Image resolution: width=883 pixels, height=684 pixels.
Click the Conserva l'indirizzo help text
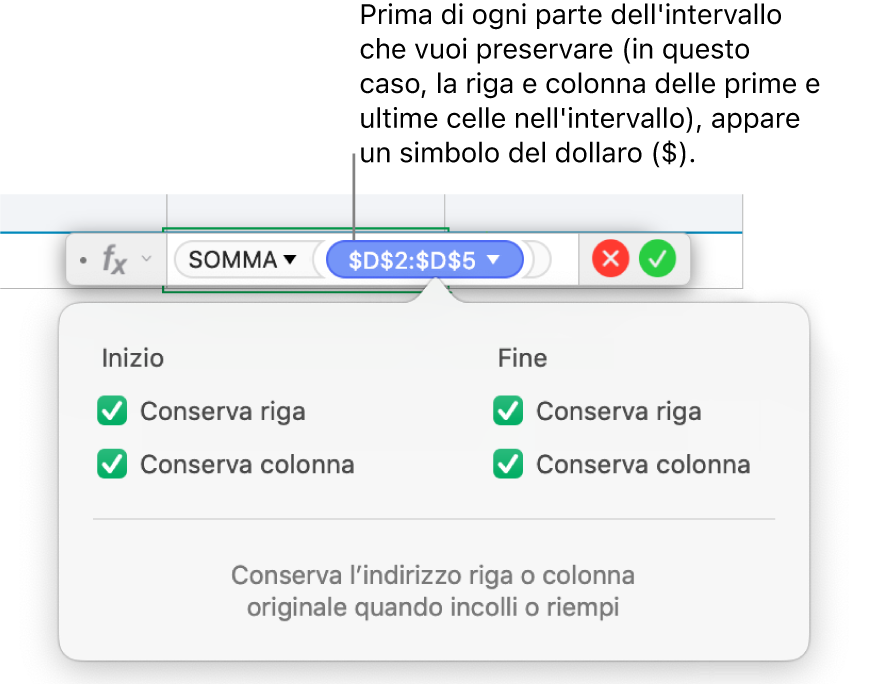coord(433,591)
